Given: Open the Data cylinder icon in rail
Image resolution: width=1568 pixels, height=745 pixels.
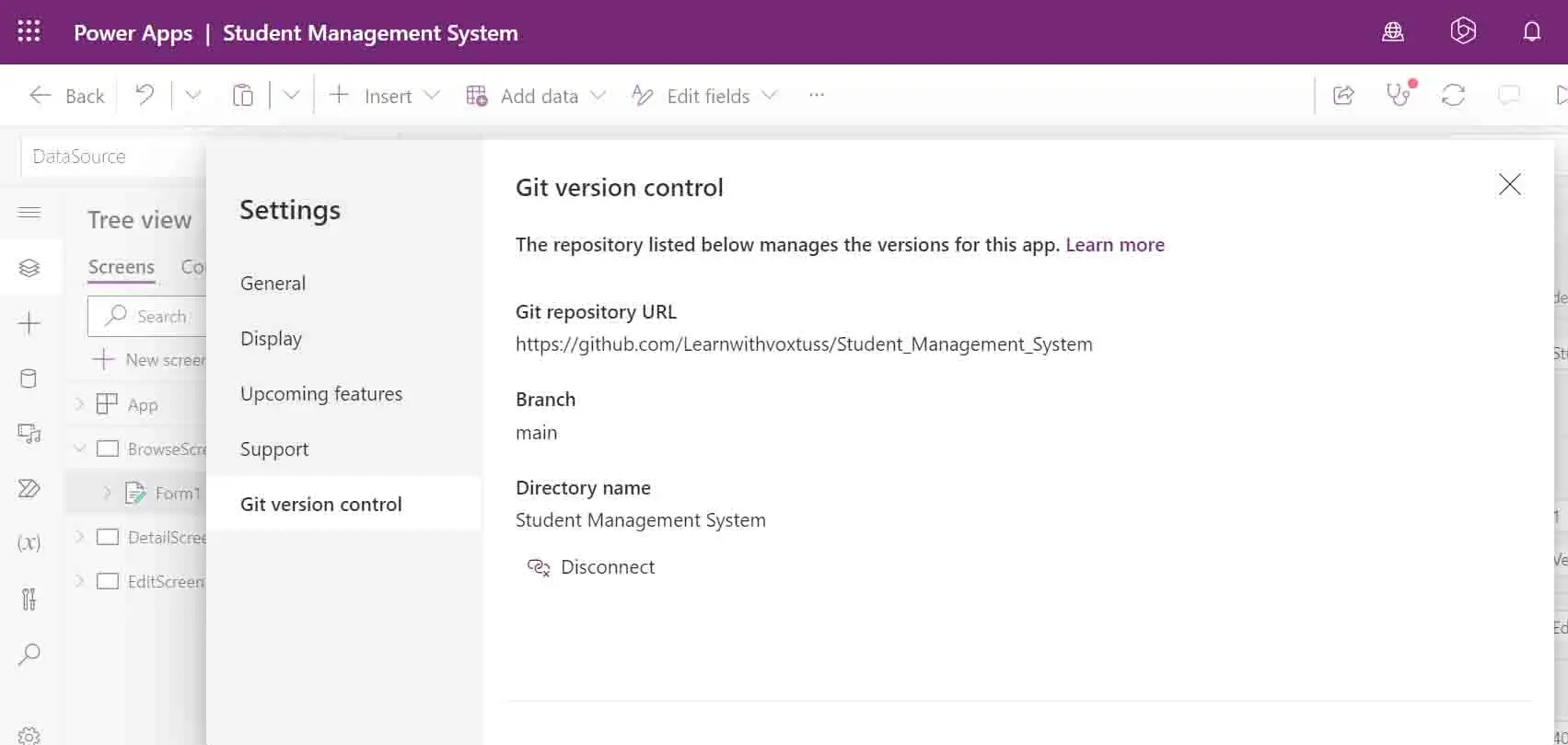Looking at the screenshot, I should point(29,378).
